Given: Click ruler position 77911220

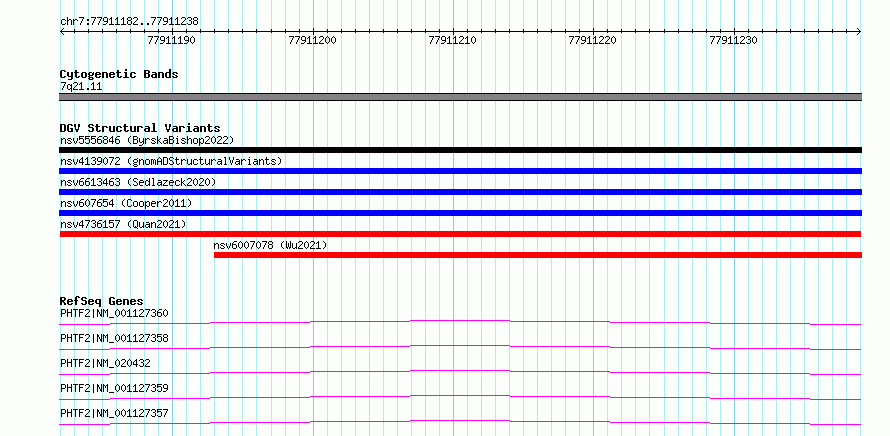Looking at the screenshot, I should point(593,40).
